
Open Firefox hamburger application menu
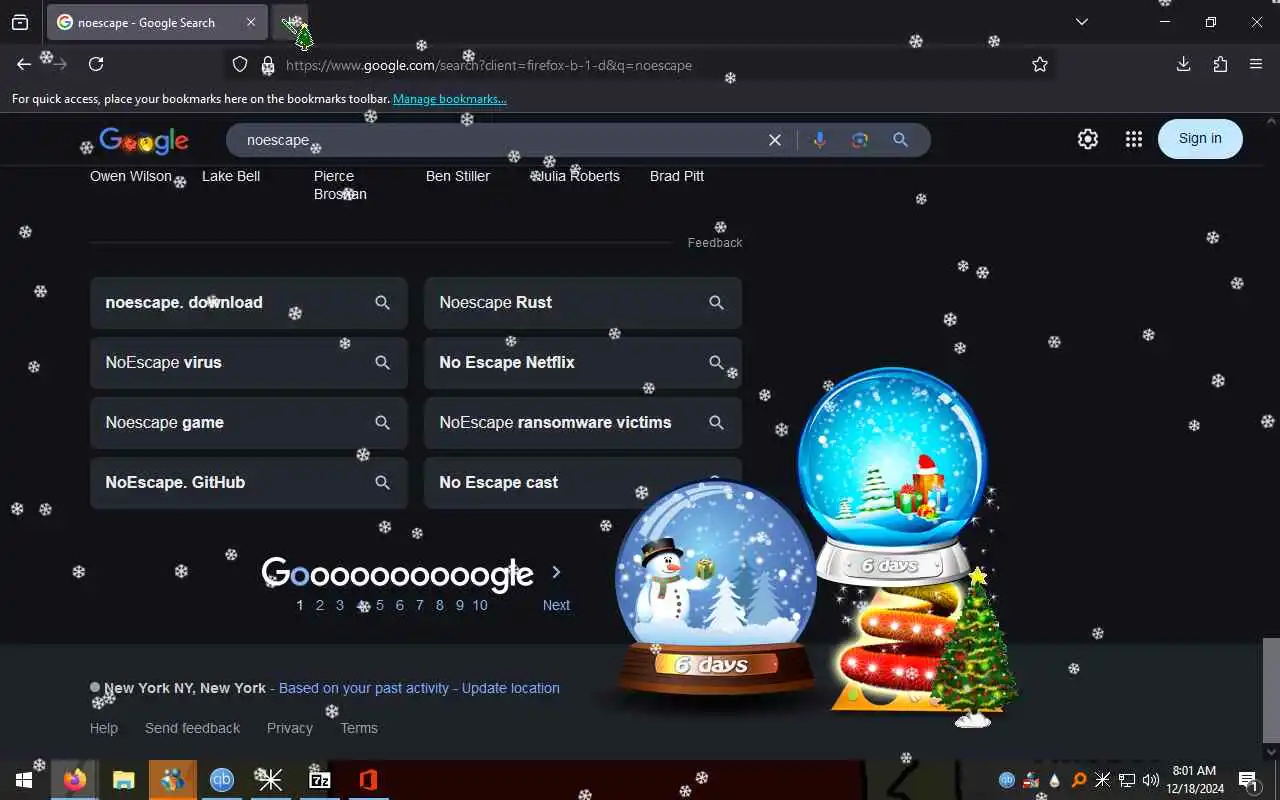[1256, 64]
